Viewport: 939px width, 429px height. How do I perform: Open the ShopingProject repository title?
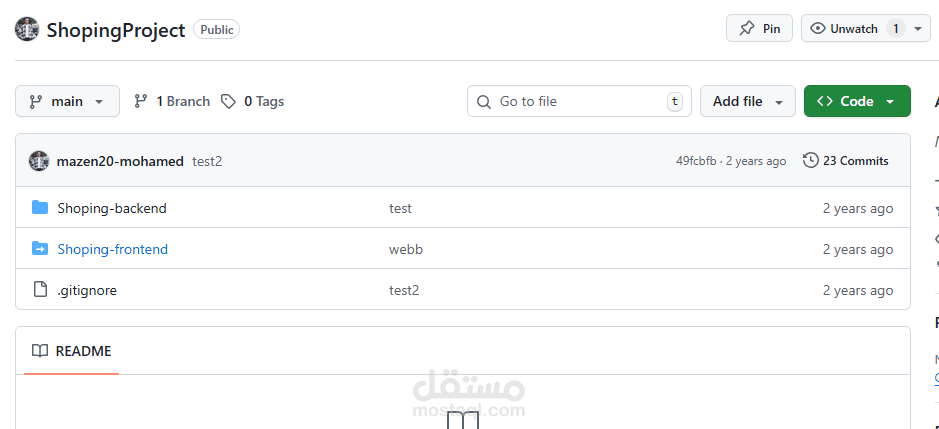click(116, 30)
